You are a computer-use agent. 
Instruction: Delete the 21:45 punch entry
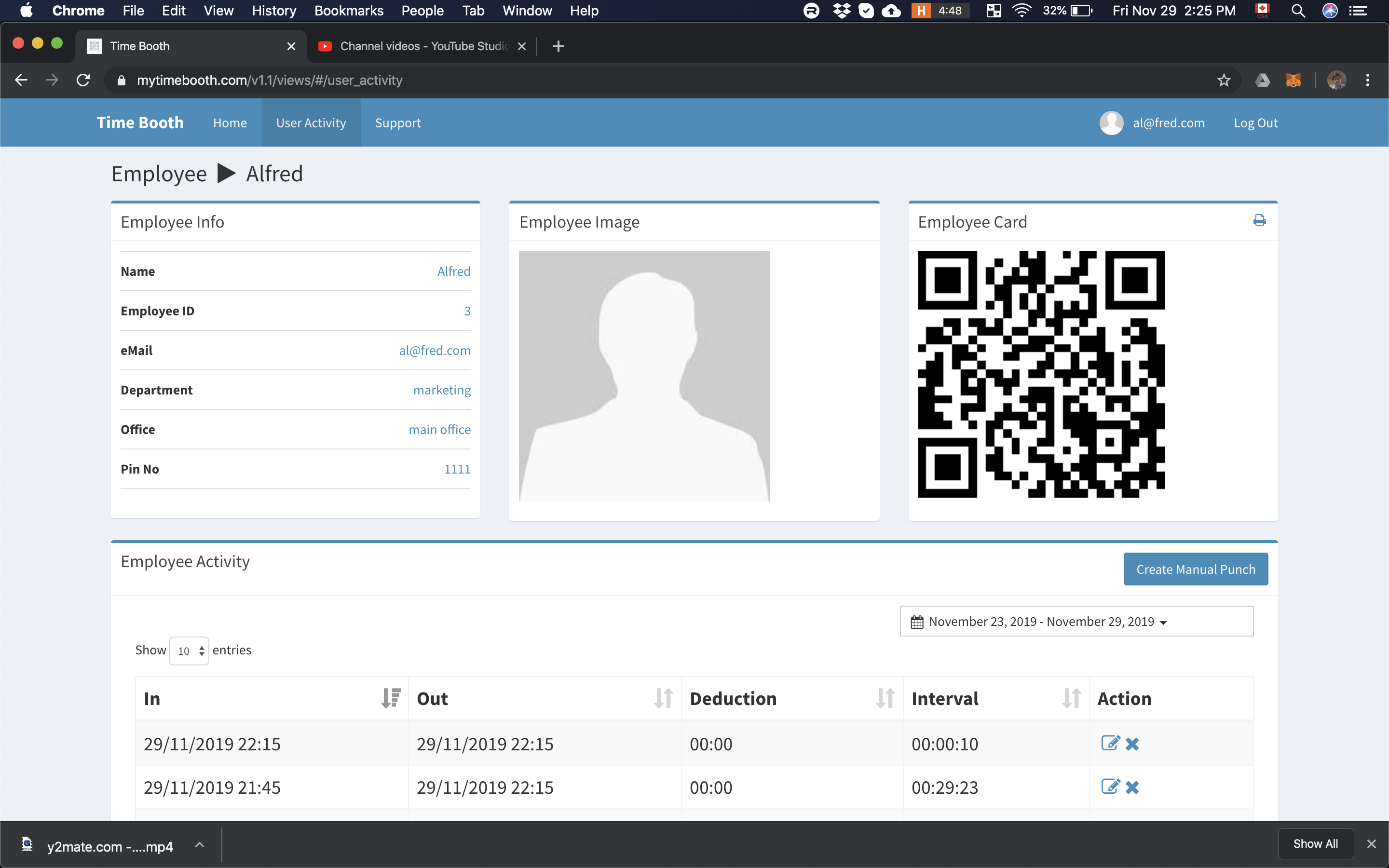click(x=1132, y=787)
